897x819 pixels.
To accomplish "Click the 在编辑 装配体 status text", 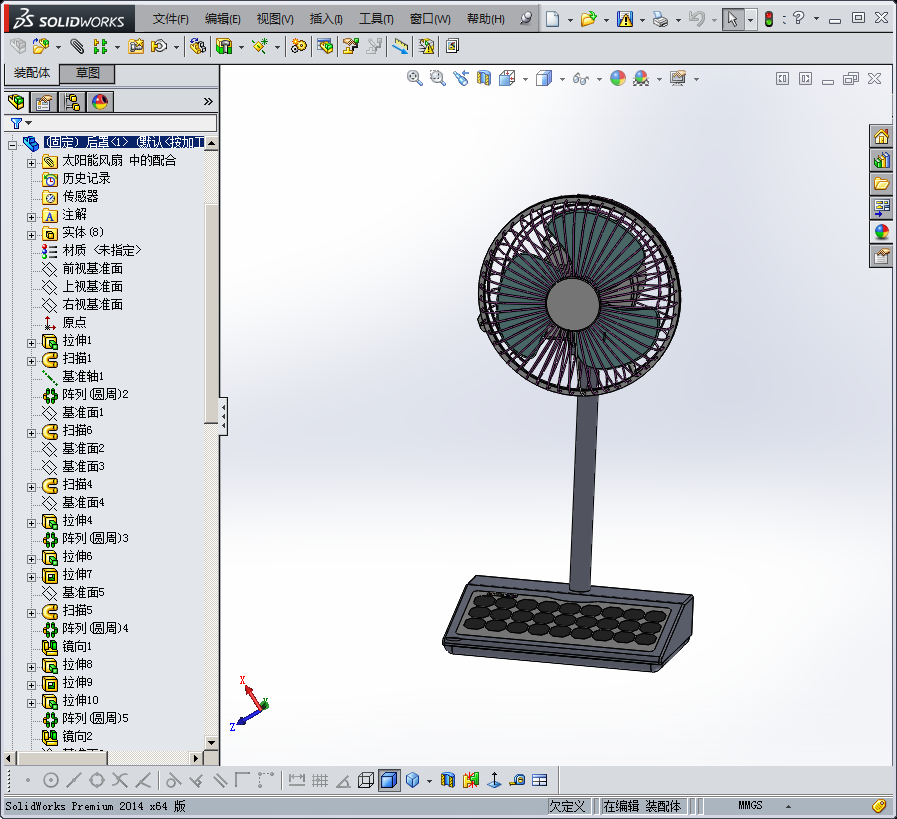I will 642,806.
